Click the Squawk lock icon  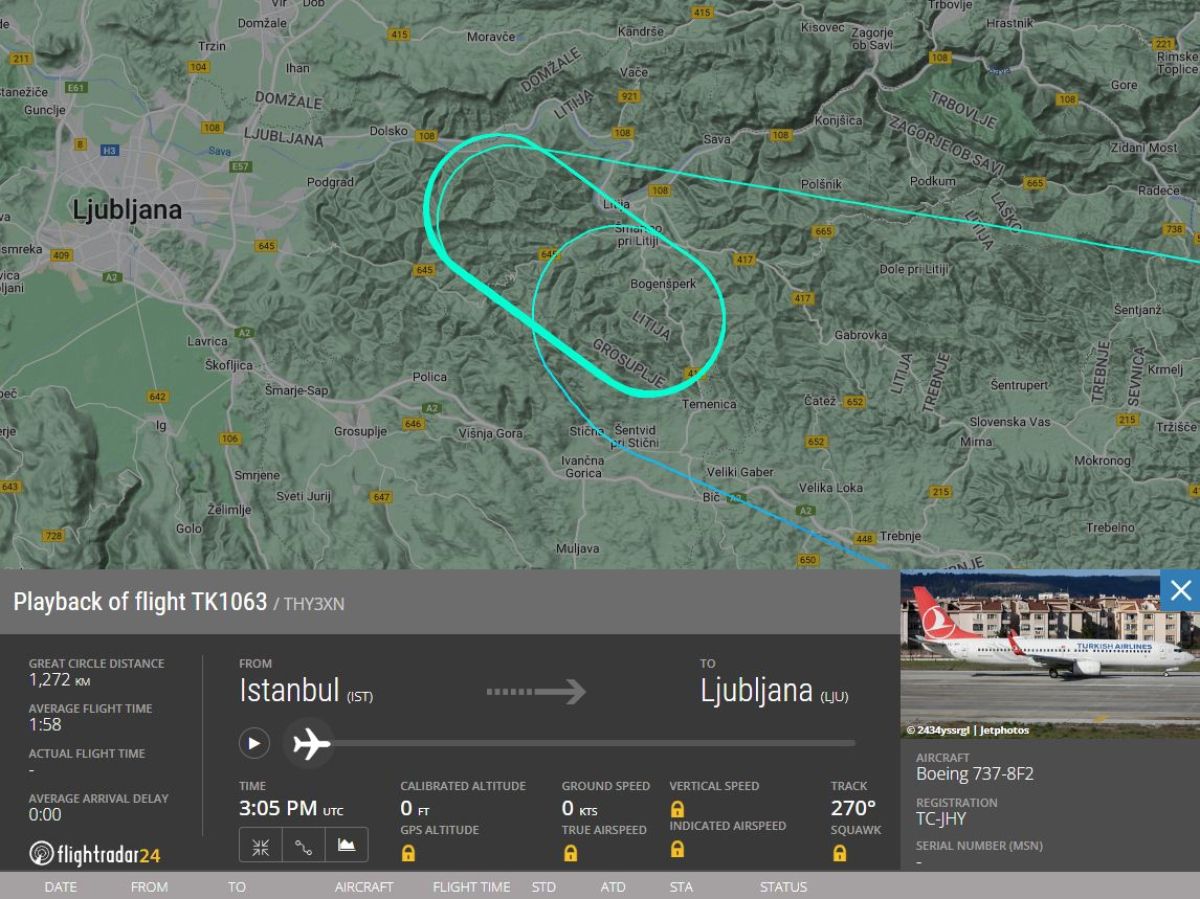click(839, 853)
